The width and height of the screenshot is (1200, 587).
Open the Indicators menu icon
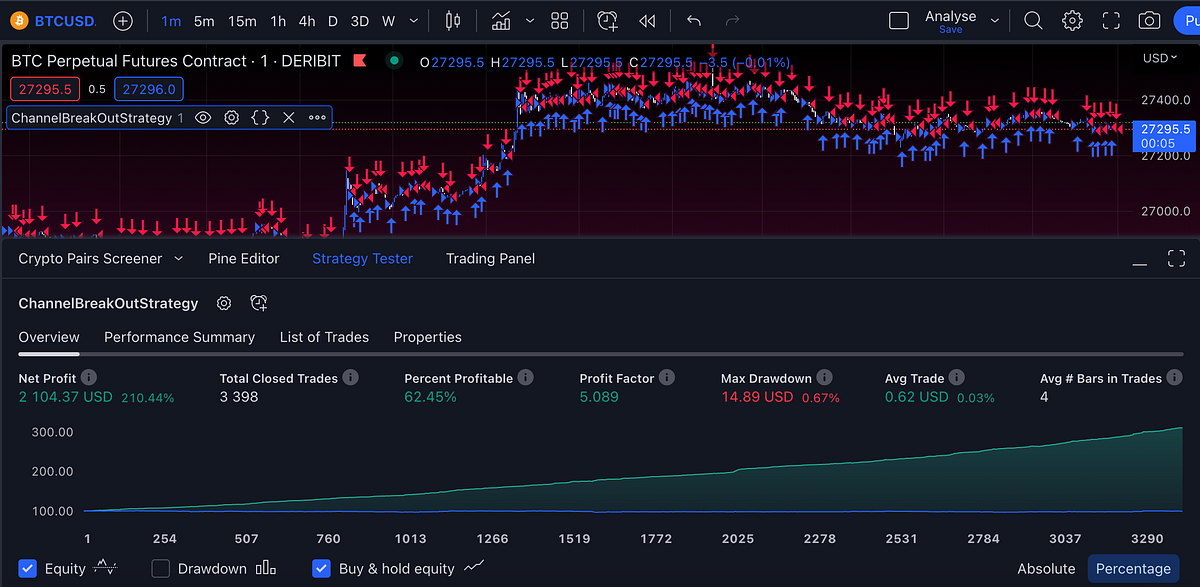coord(503,20)
